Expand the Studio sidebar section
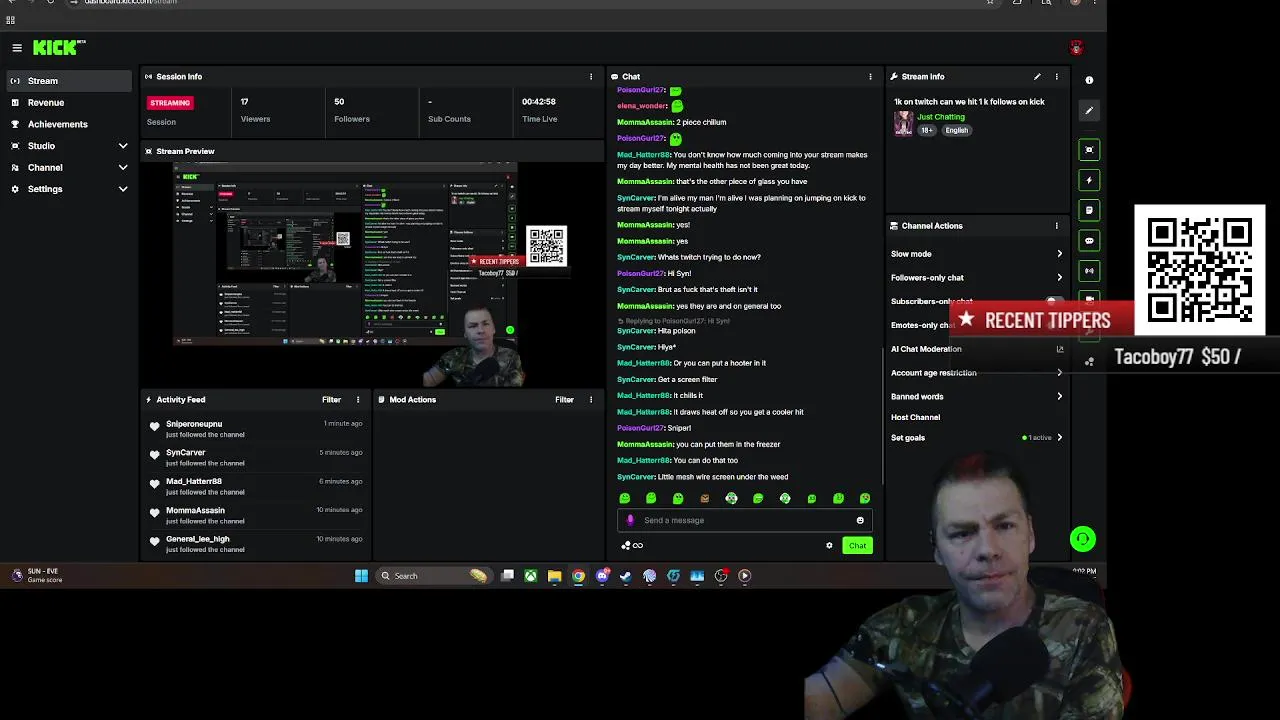This screenshot has height=720, width=1280. [x=123, y=146]
